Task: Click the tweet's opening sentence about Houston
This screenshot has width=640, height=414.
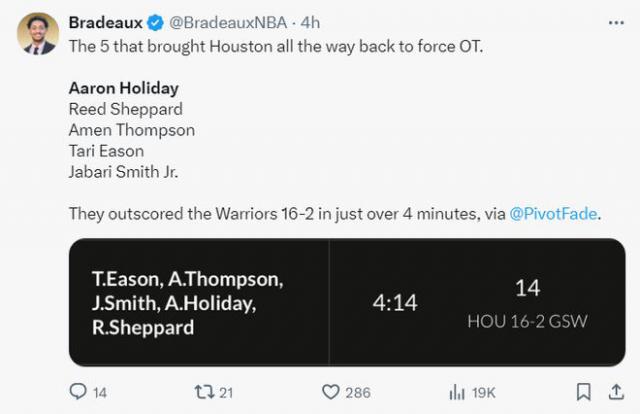Action: [x=275, y=47]
